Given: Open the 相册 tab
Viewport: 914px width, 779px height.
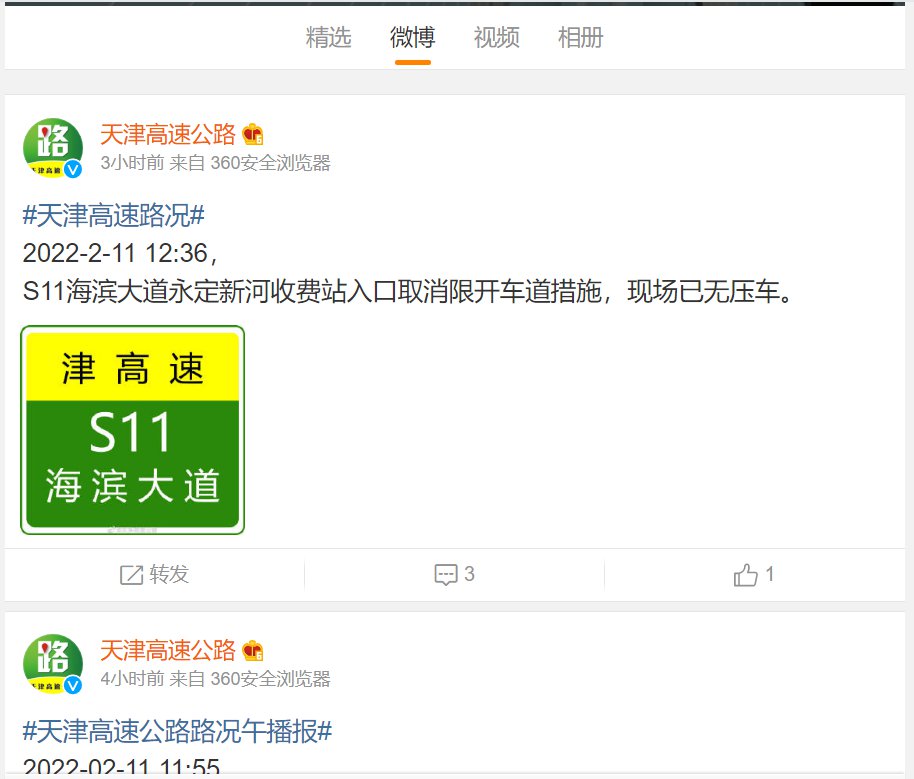Looking at the screenshot, I should tap(581, 37).
